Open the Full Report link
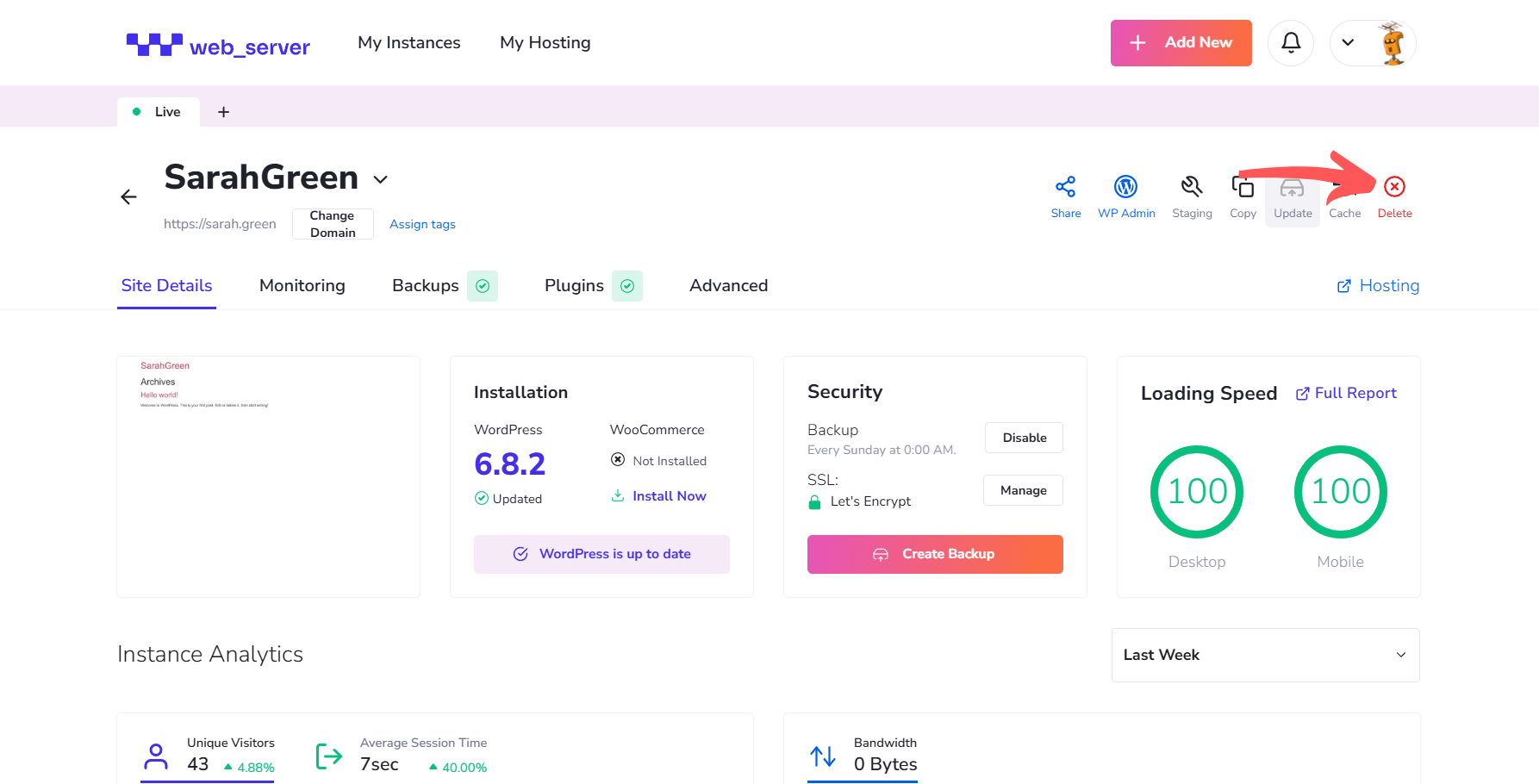This screenshot has height=784, width=1539. tap(1346, 394)
